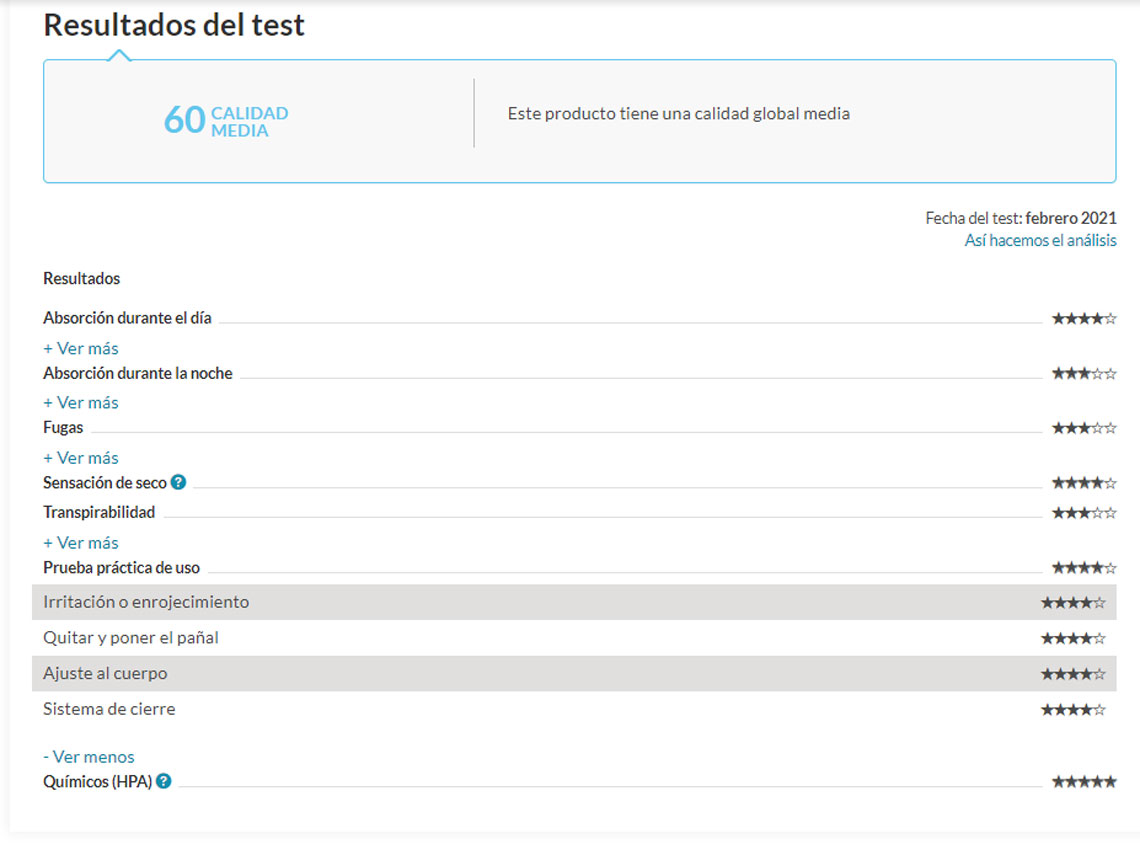Click star rating for Absorción durante el día
Screen dimensions: 1140x855
[1083, 319]
